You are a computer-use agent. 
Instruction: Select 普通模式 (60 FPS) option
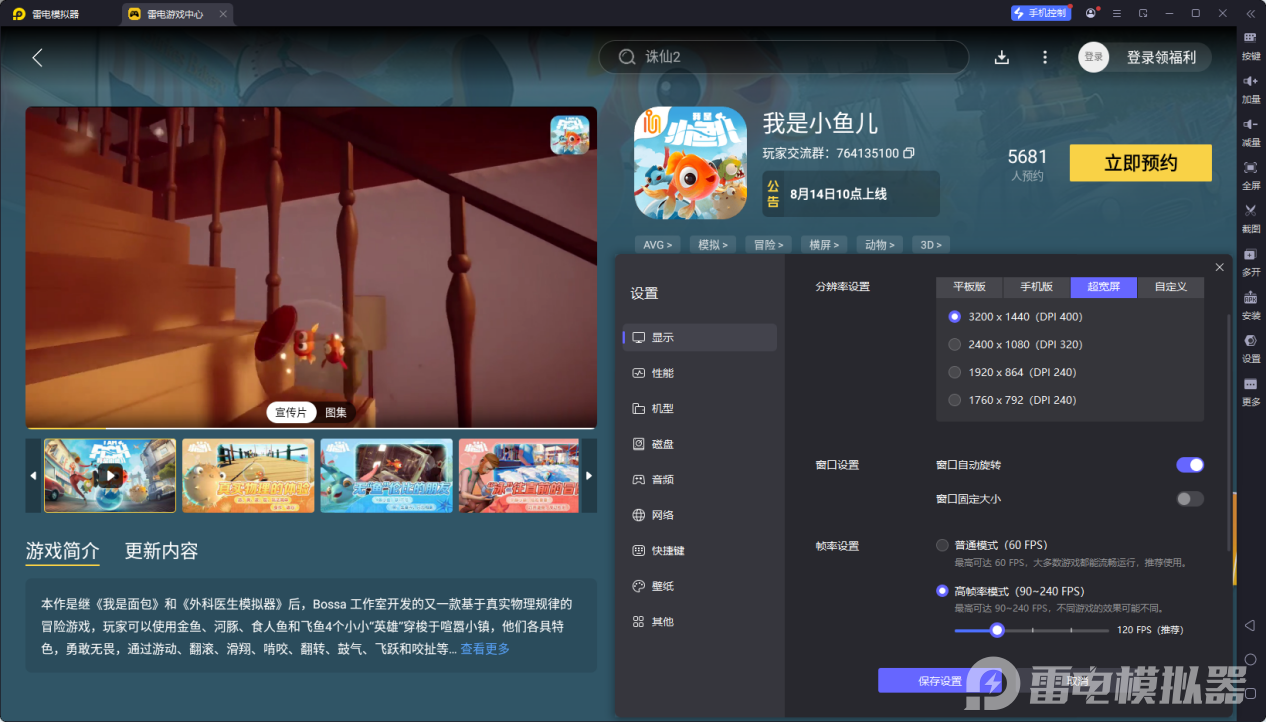(942, 545)
